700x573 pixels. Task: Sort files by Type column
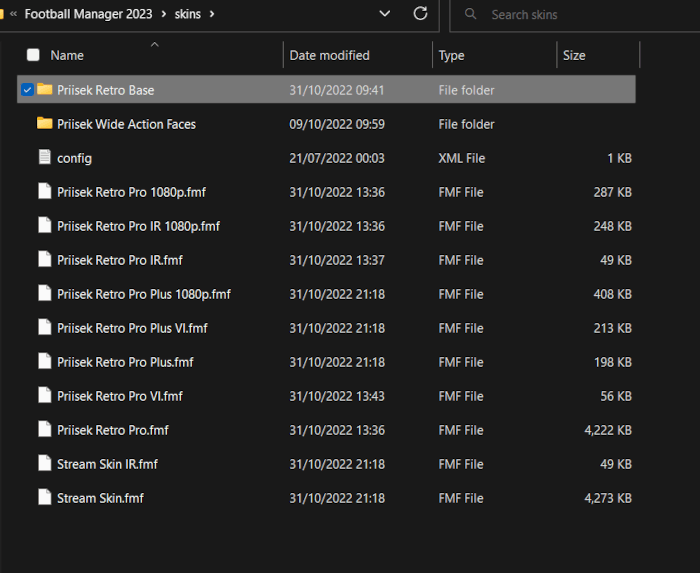(x=451, y=55)
